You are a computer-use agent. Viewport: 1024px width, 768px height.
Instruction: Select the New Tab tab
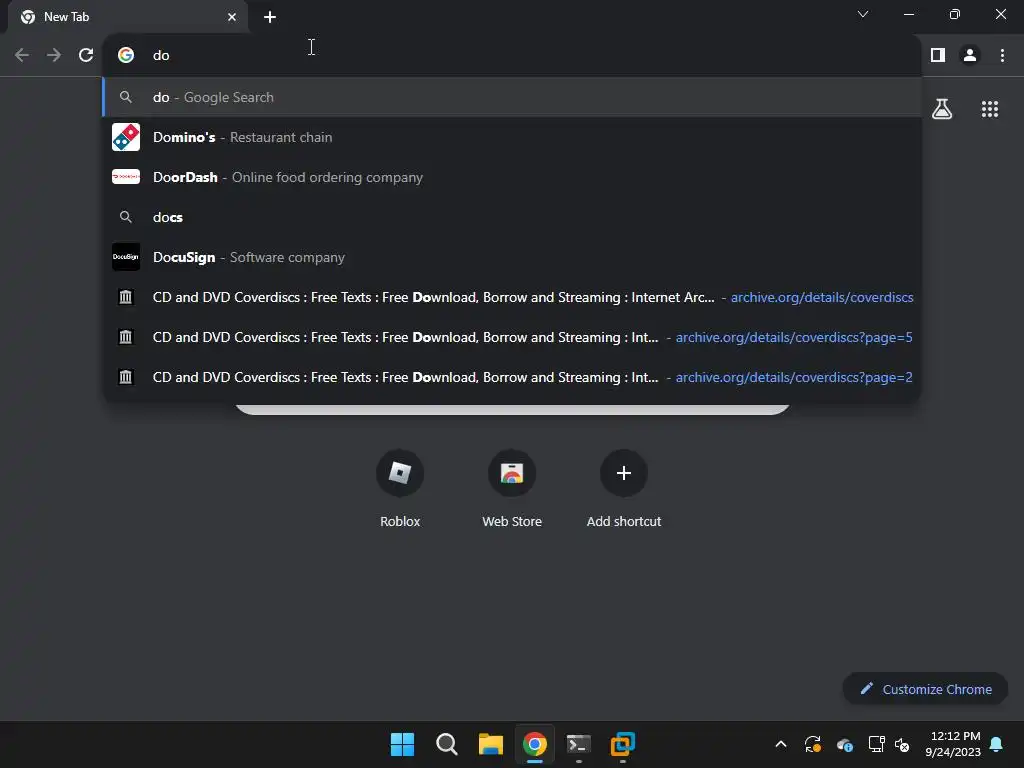127,17
